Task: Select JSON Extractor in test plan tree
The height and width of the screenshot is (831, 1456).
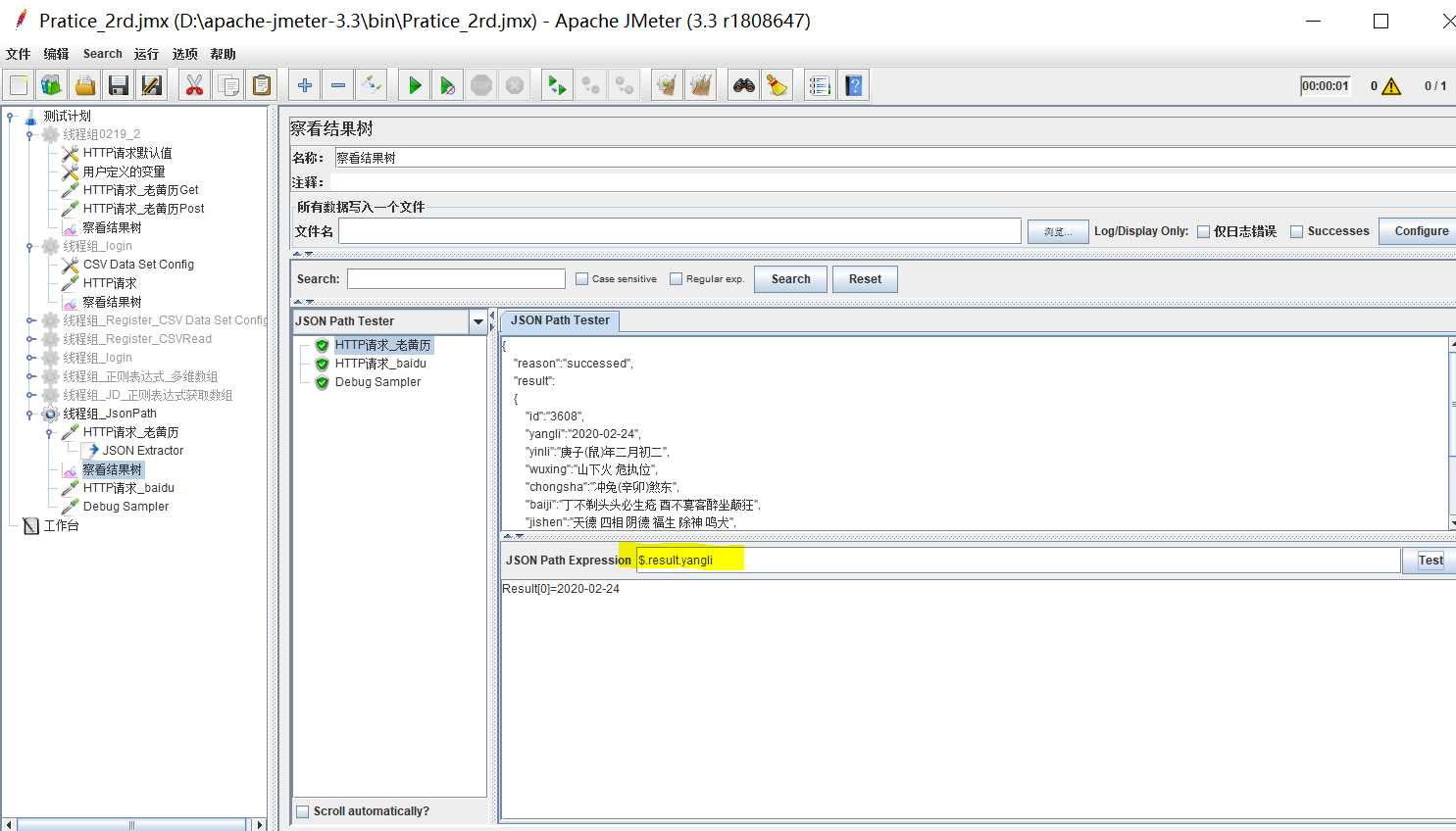Action: point(142,451)
